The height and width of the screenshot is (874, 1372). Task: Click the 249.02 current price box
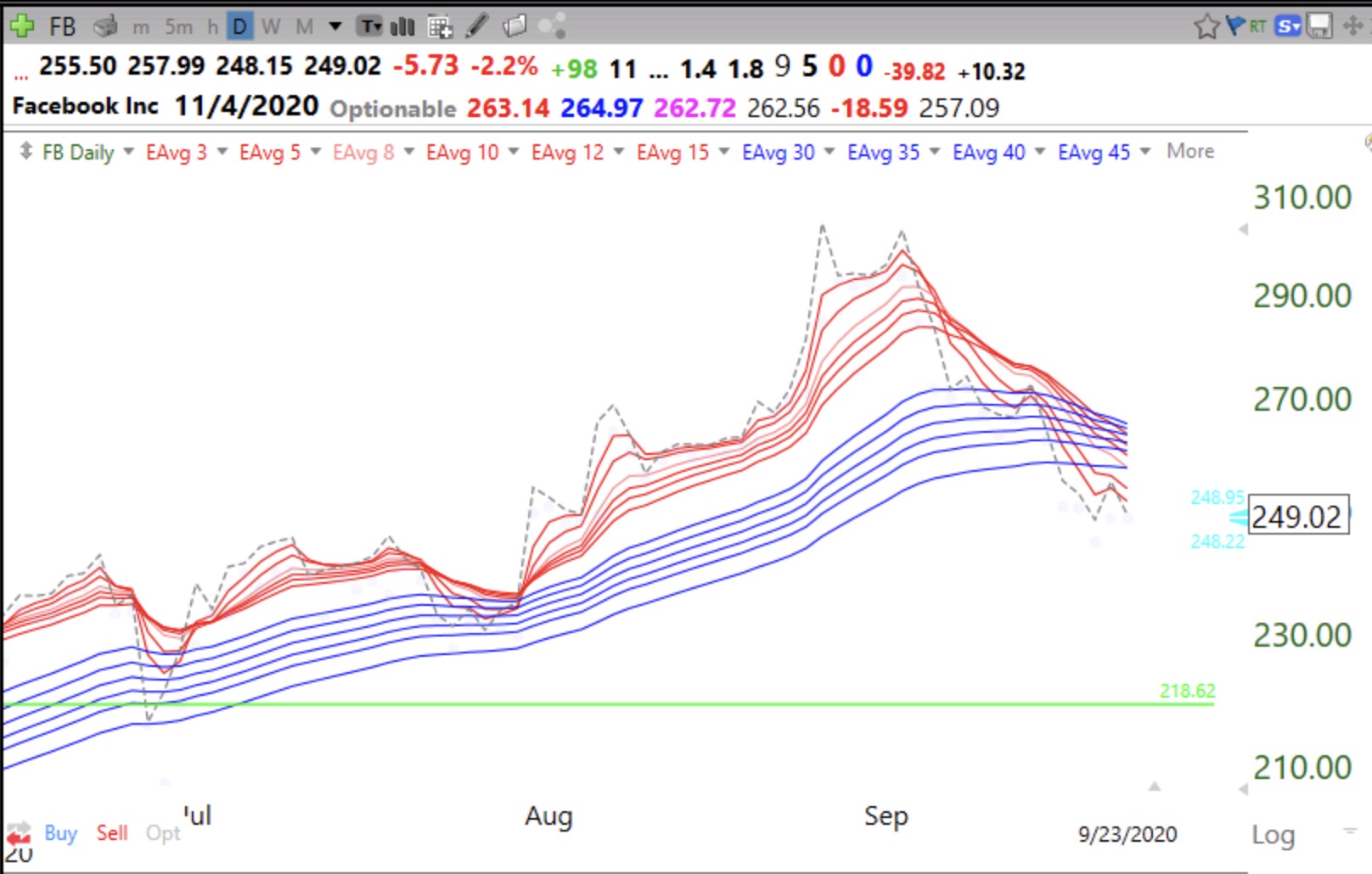point(1297,516)
